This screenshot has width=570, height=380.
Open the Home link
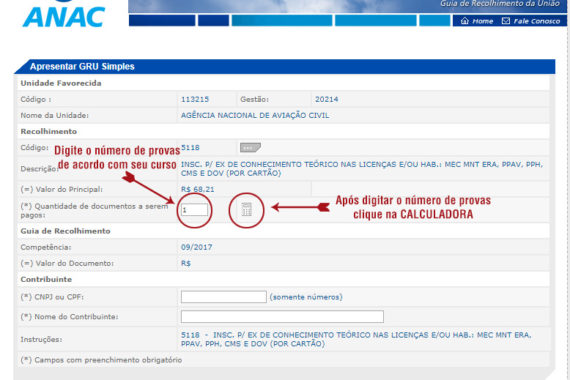click(477, 21)
